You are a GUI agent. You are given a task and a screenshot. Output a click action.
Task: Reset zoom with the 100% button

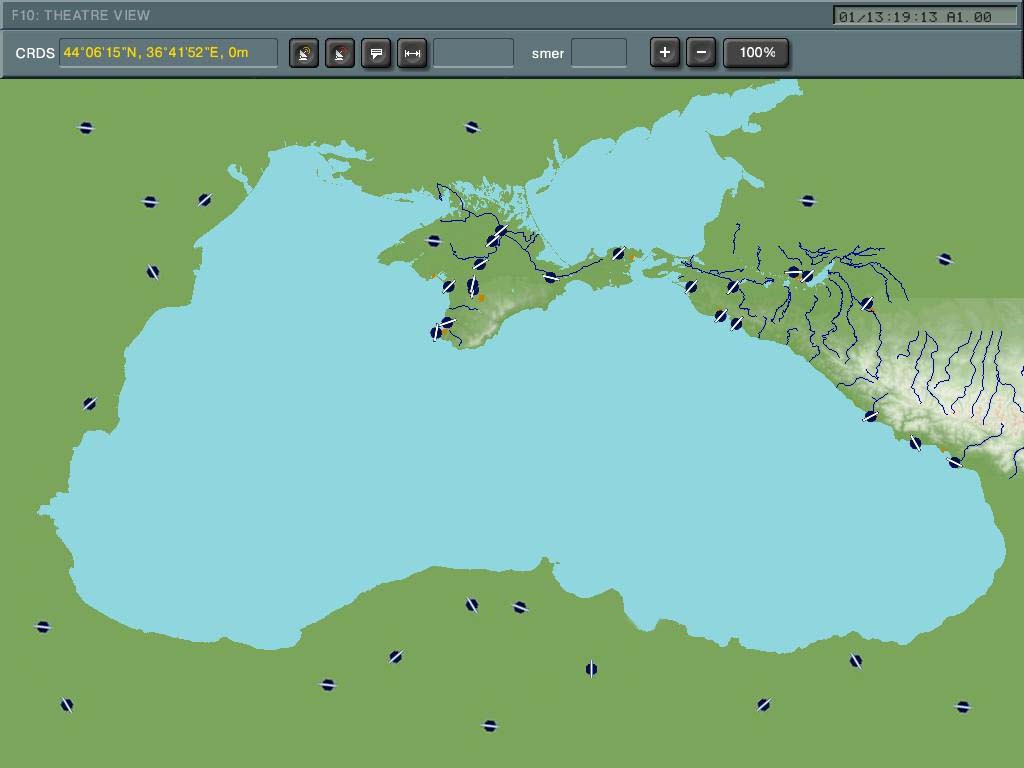pos(756,52)
